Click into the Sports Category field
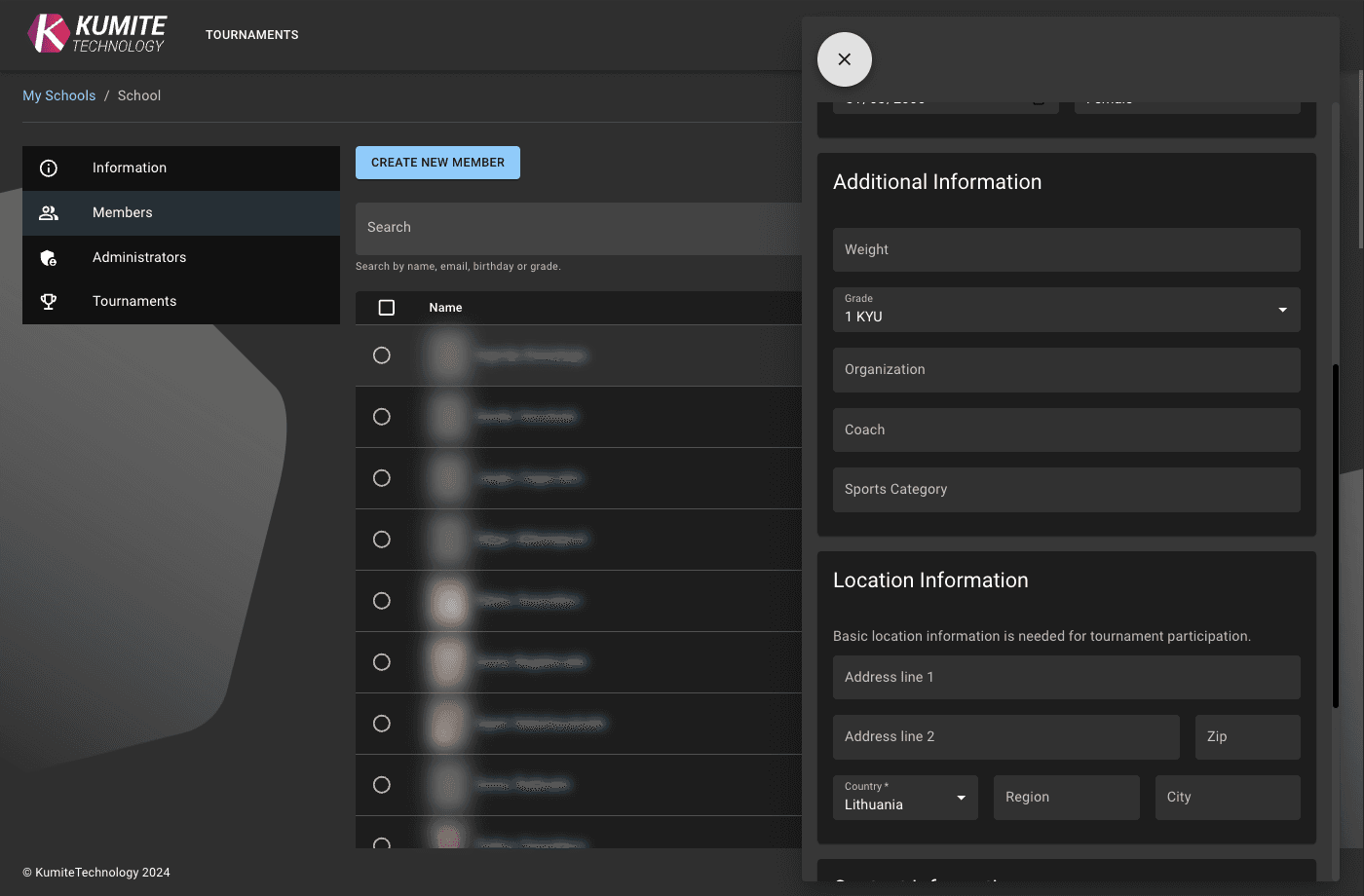This screenshot has width=1364, height=896. tap(1066, 490)
